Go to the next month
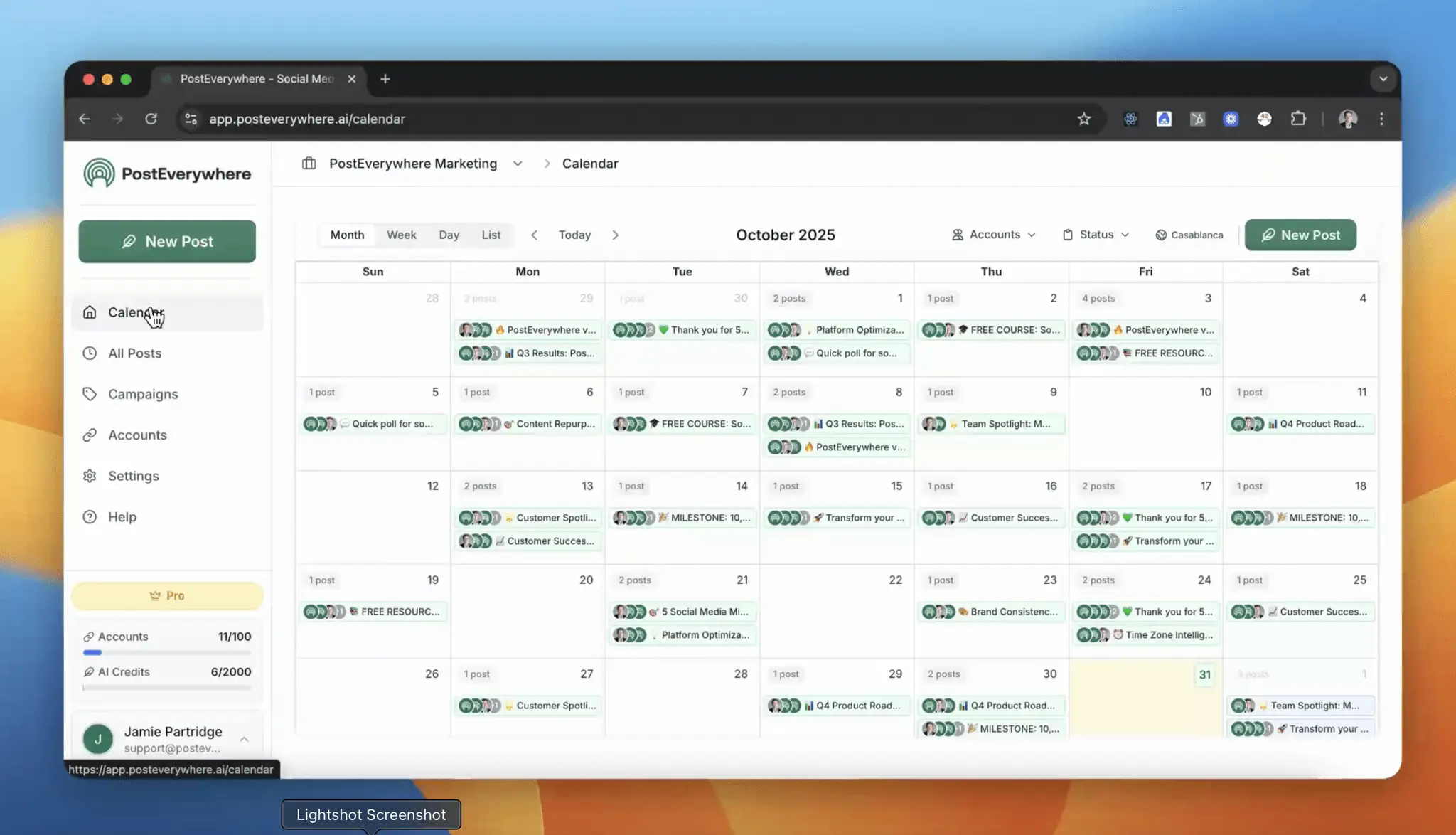The image size is (1456, 835). (x=616, y=235)
